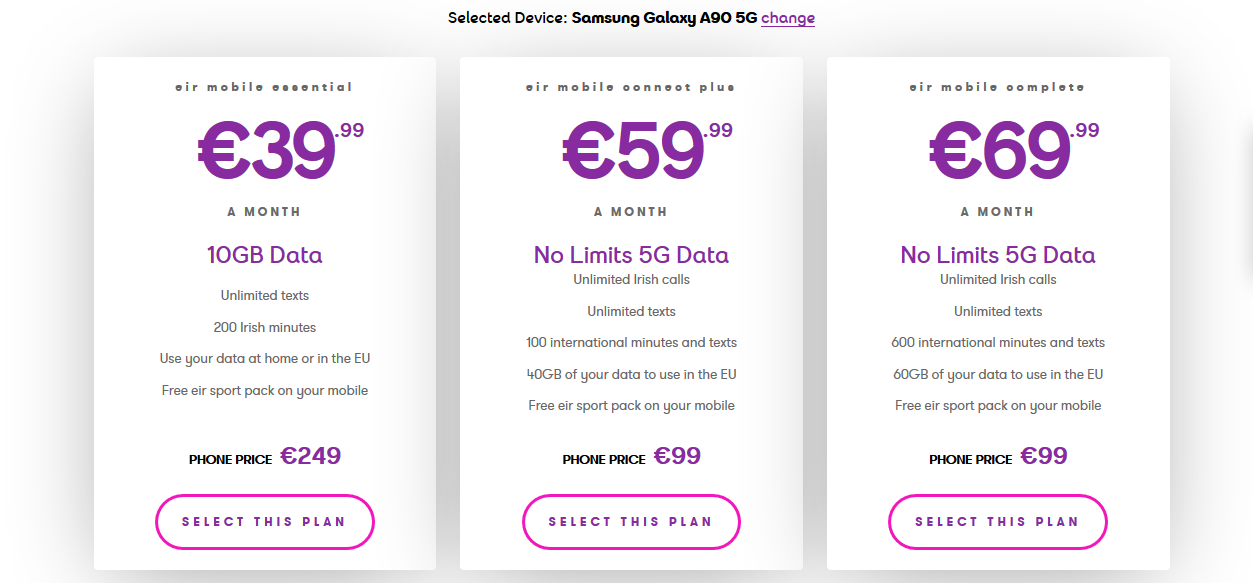Click the €99 phone price on connect plus

pyautogui.click(x=677, y=456)
